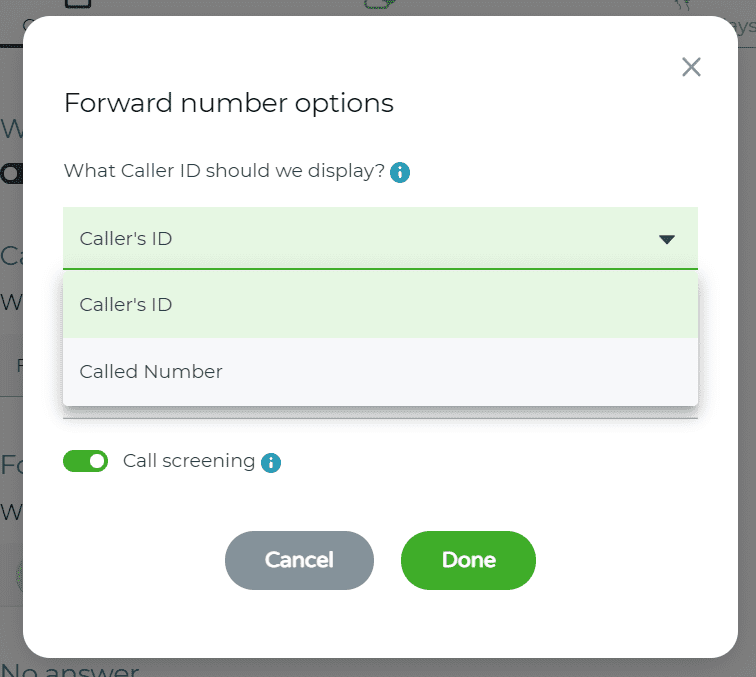Cancel the forward number changes
This screenshot has width=756, height=677.
[299, 560]
